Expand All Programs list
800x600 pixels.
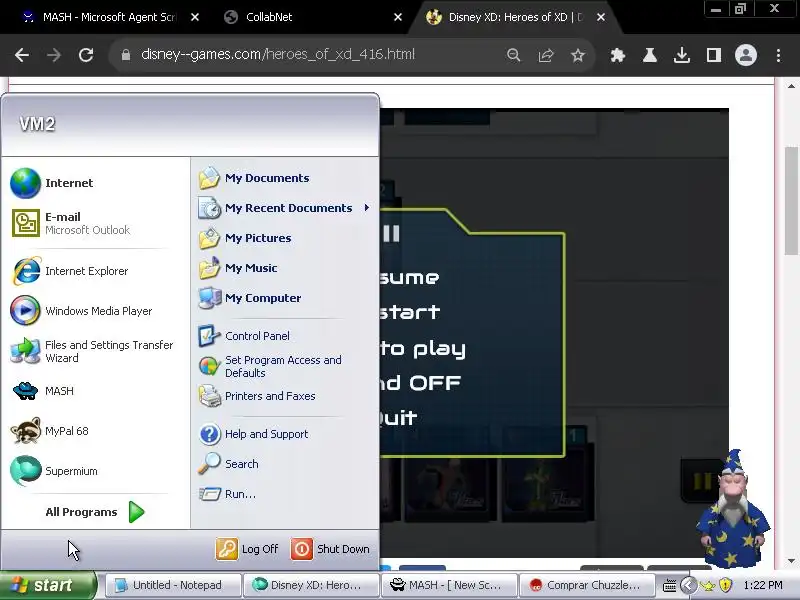(x=94, y=512)
